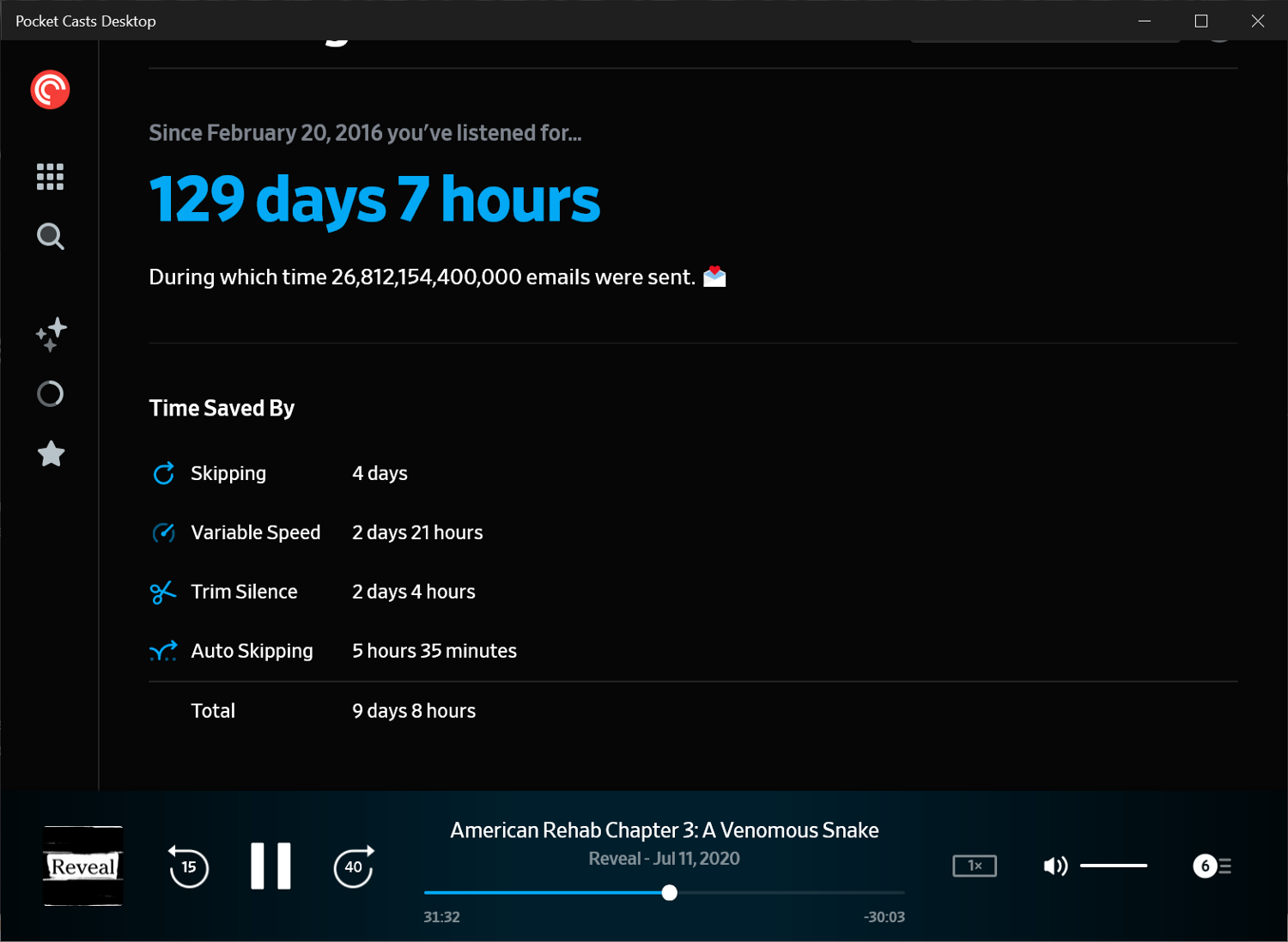
Task: Open New Releases sparkle icon
Action: (51, 334)
